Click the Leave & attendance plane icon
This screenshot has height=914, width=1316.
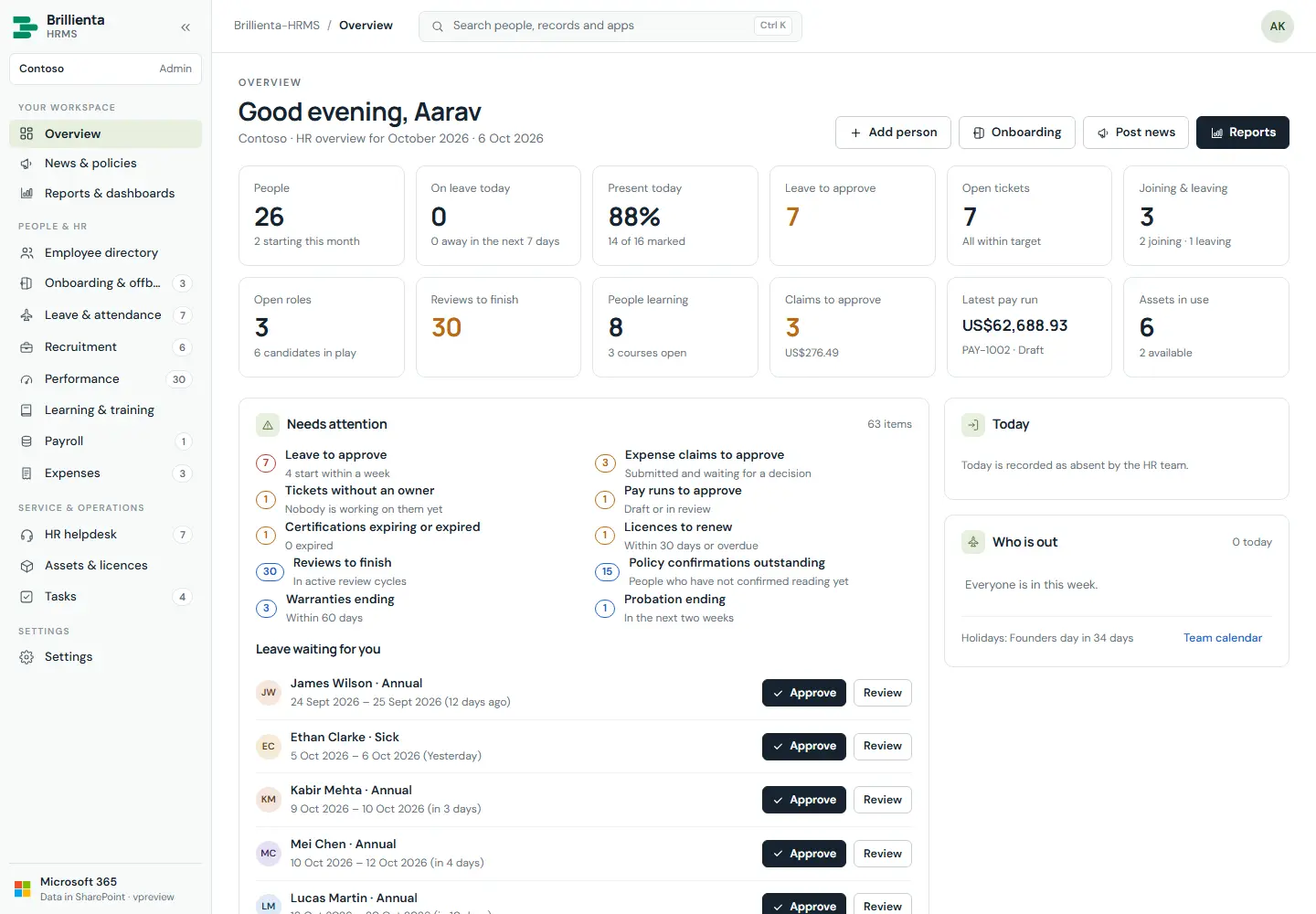(x=27, y=315)
